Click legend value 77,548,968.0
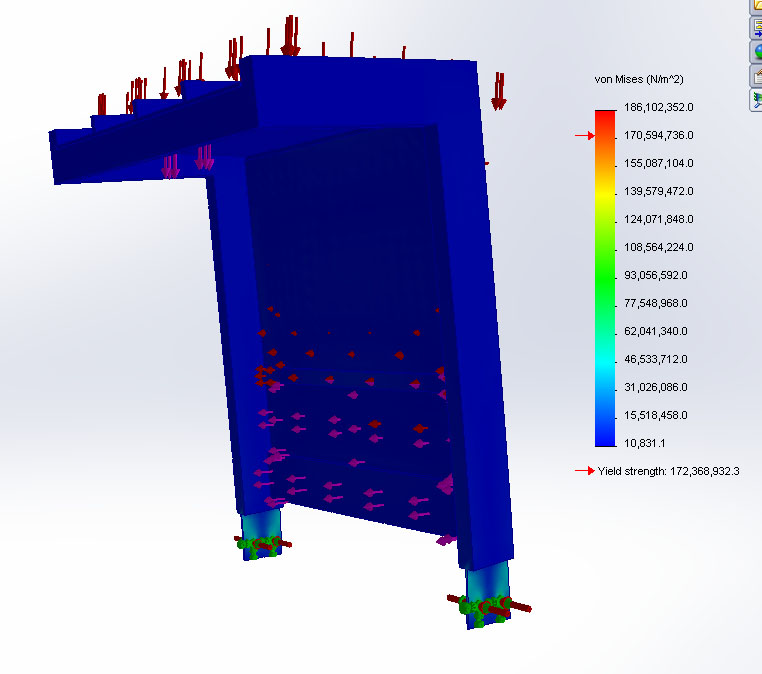Viewport: 762px width, 674px height. point(656,304)
